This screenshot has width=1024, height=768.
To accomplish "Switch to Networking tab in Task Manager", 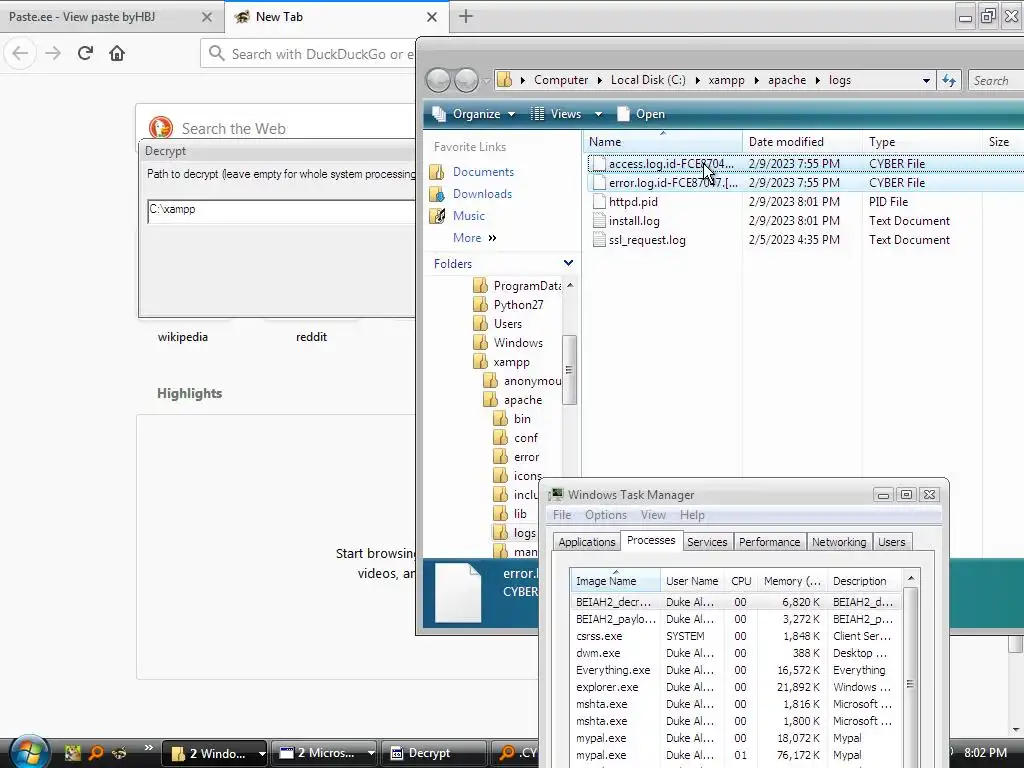I will [x=839, y=542].
